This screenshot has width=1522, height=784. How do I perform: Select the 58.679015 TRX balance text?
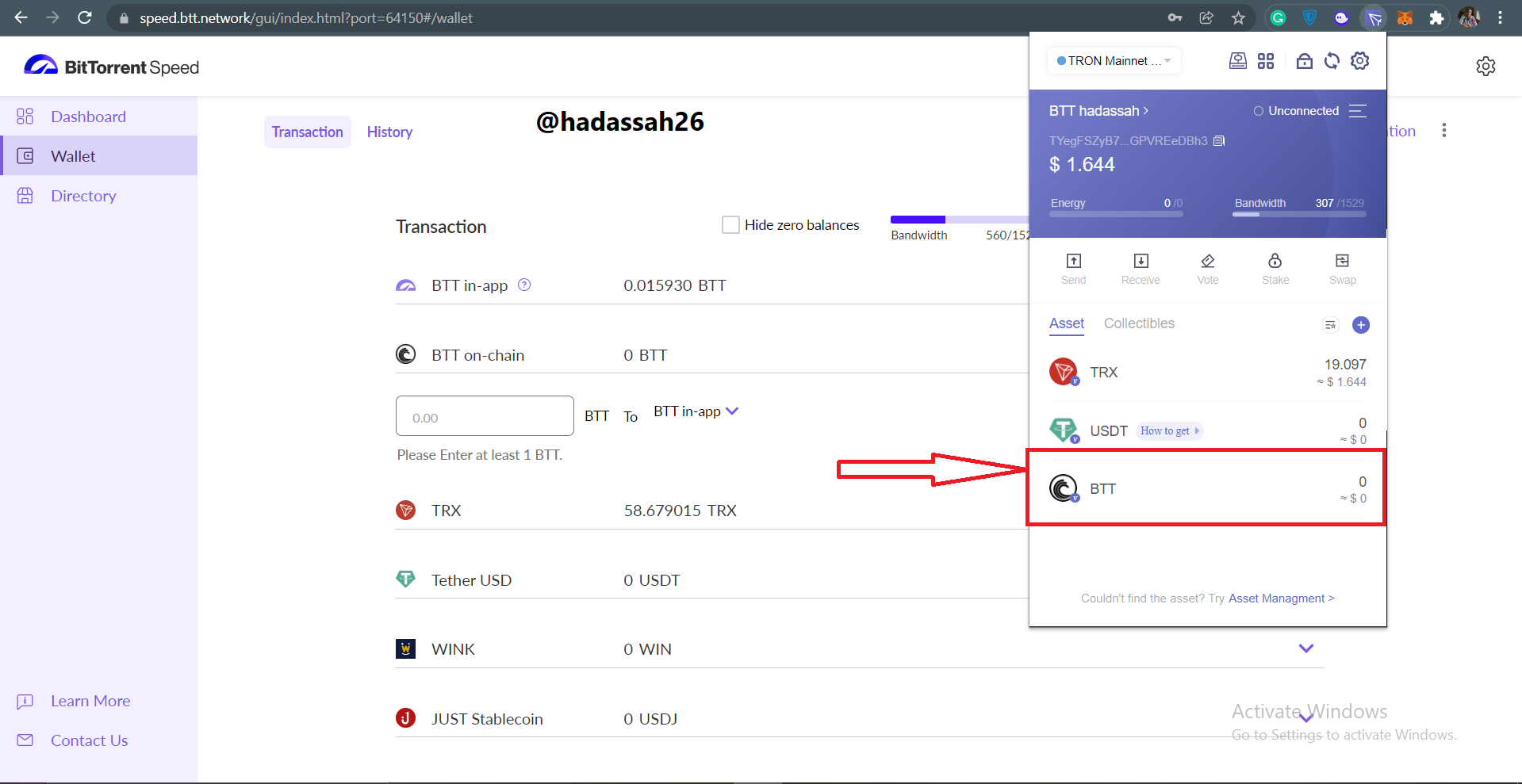point(680,511)
